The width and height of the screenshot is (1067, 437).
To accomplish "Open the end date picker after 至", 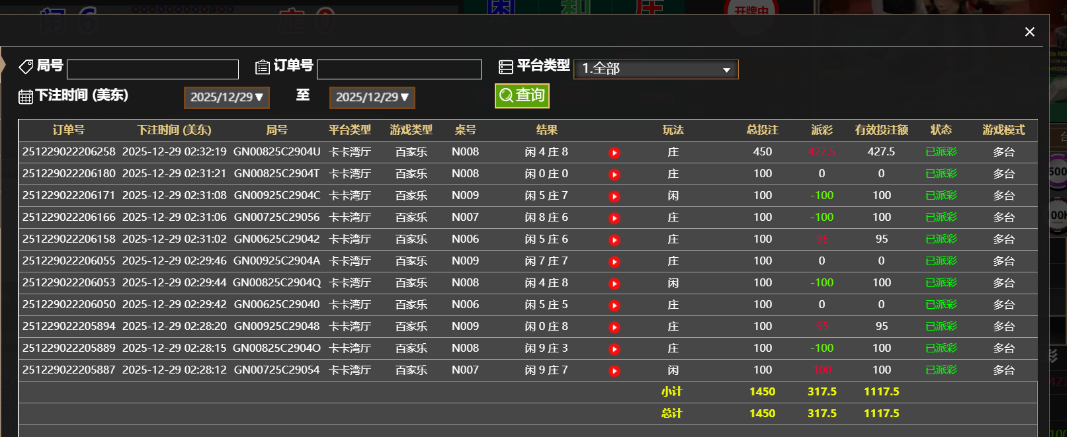I will click(x=372, y=97).
